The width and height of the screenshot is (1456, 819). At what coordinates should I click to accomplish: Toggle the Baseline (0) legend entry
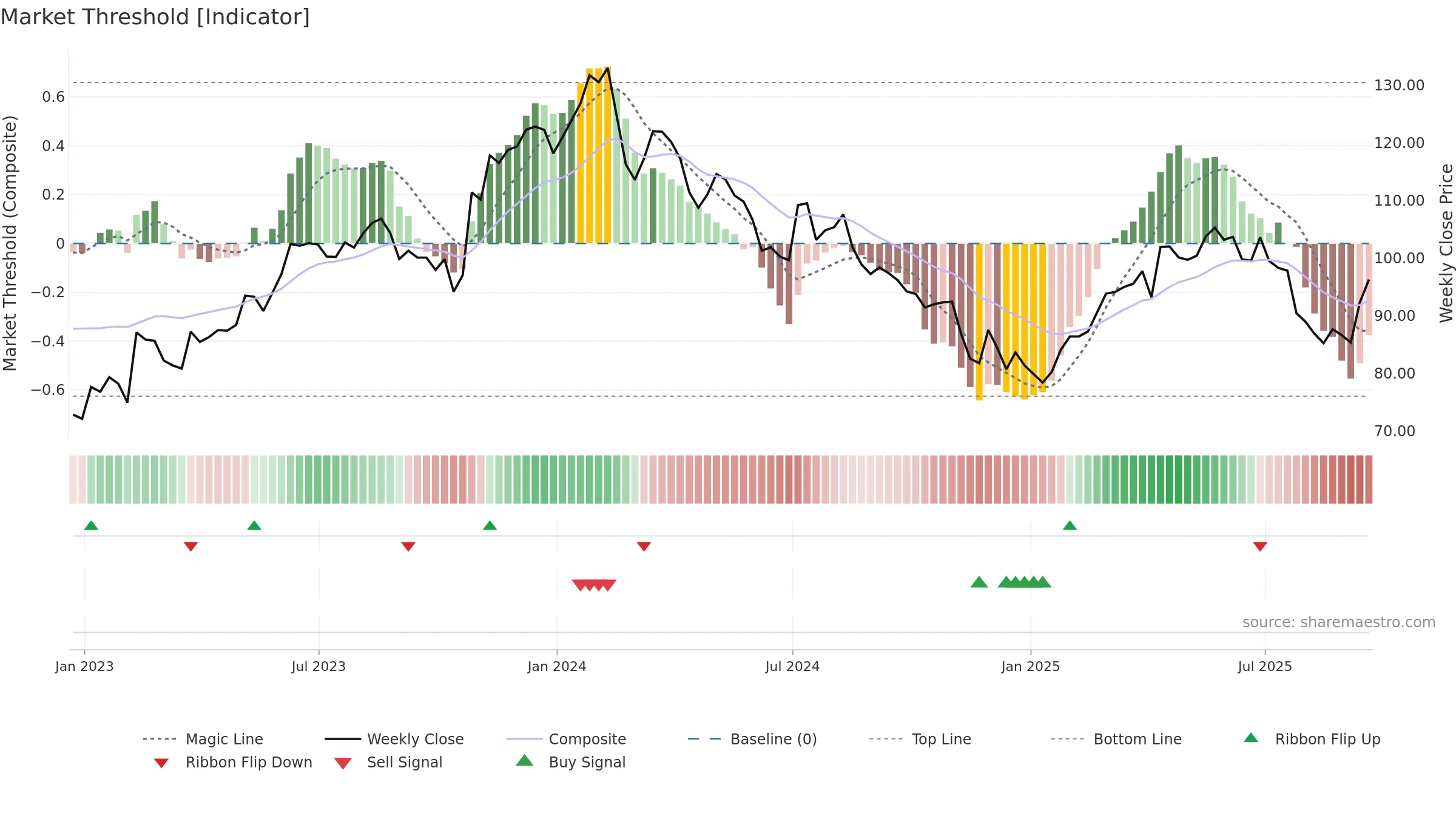tap(752, 739)
